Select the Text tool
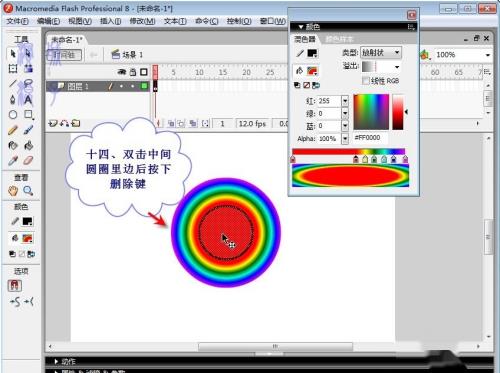 pyautogui.click(x=28, y=100)
